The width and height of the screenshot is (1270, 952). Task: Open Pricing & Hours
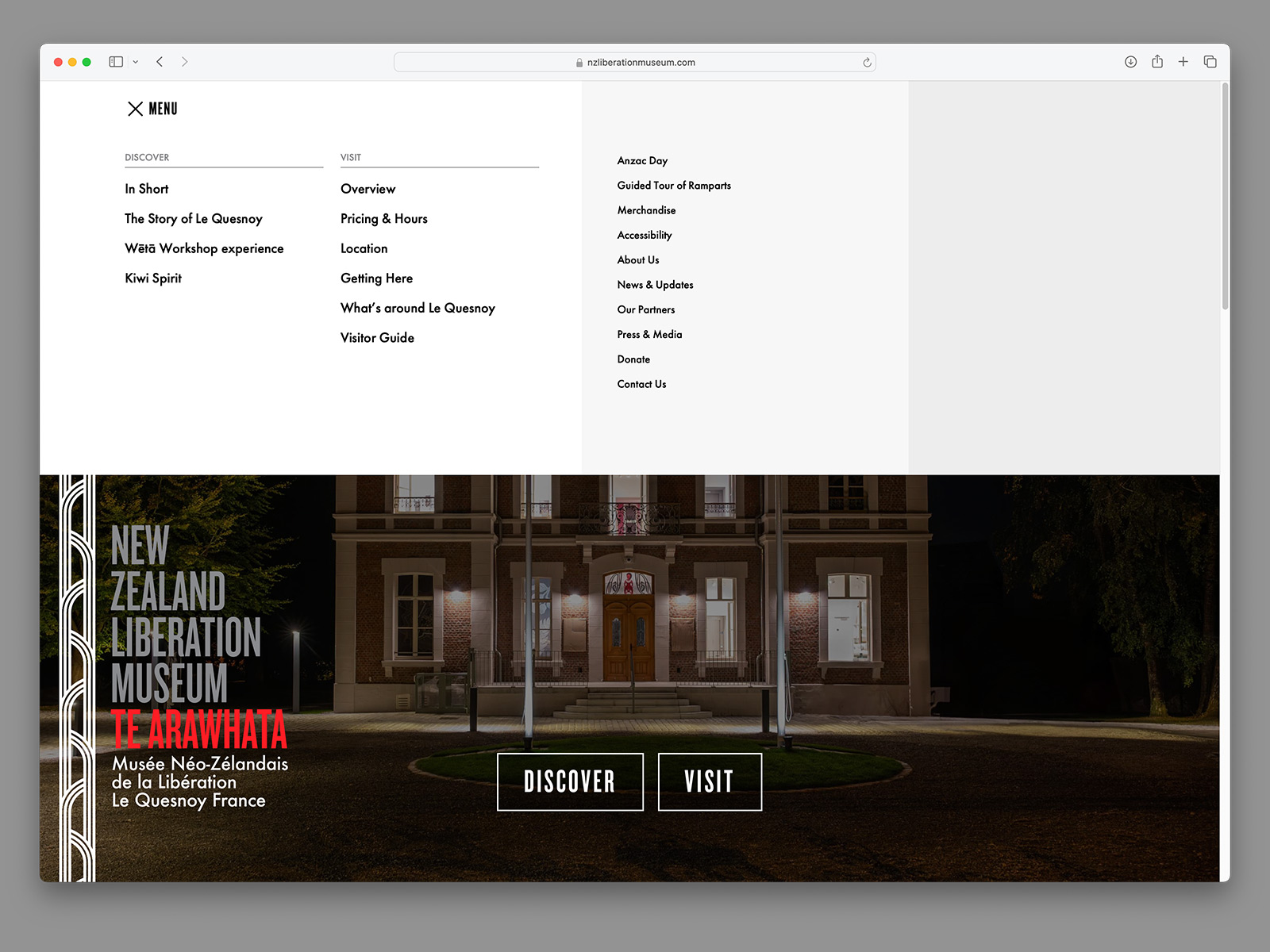384,219
